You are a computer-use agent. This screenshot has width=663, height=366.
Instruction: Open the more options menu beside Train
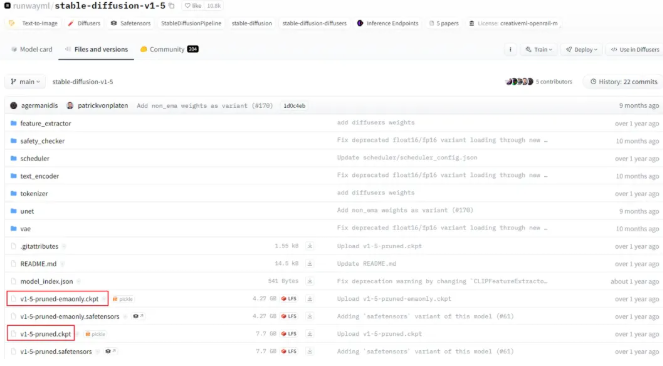click(x=510, y=49)
